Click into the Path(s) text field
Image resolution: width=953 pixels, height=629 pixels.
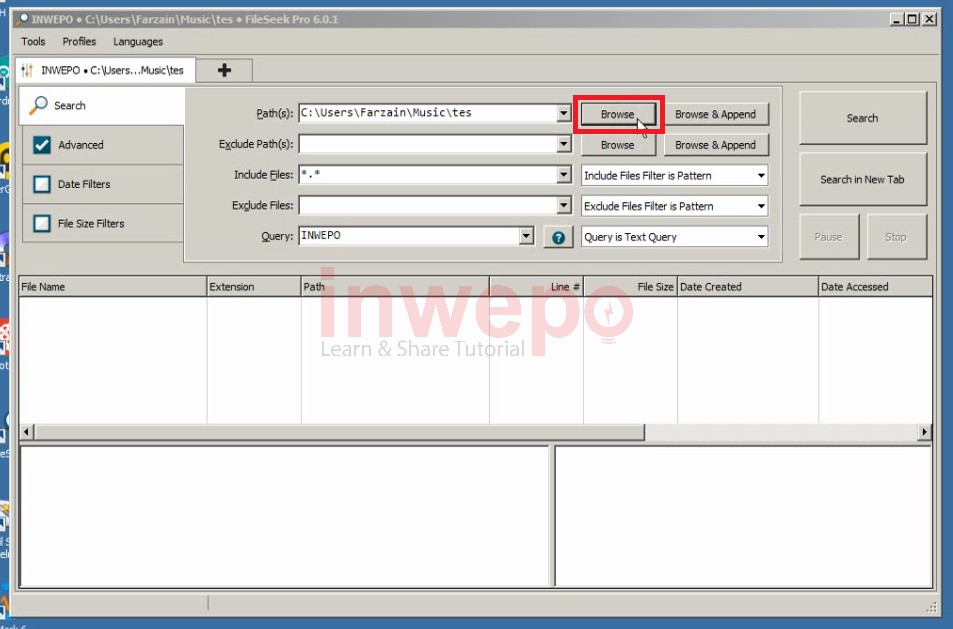point(428,113)
